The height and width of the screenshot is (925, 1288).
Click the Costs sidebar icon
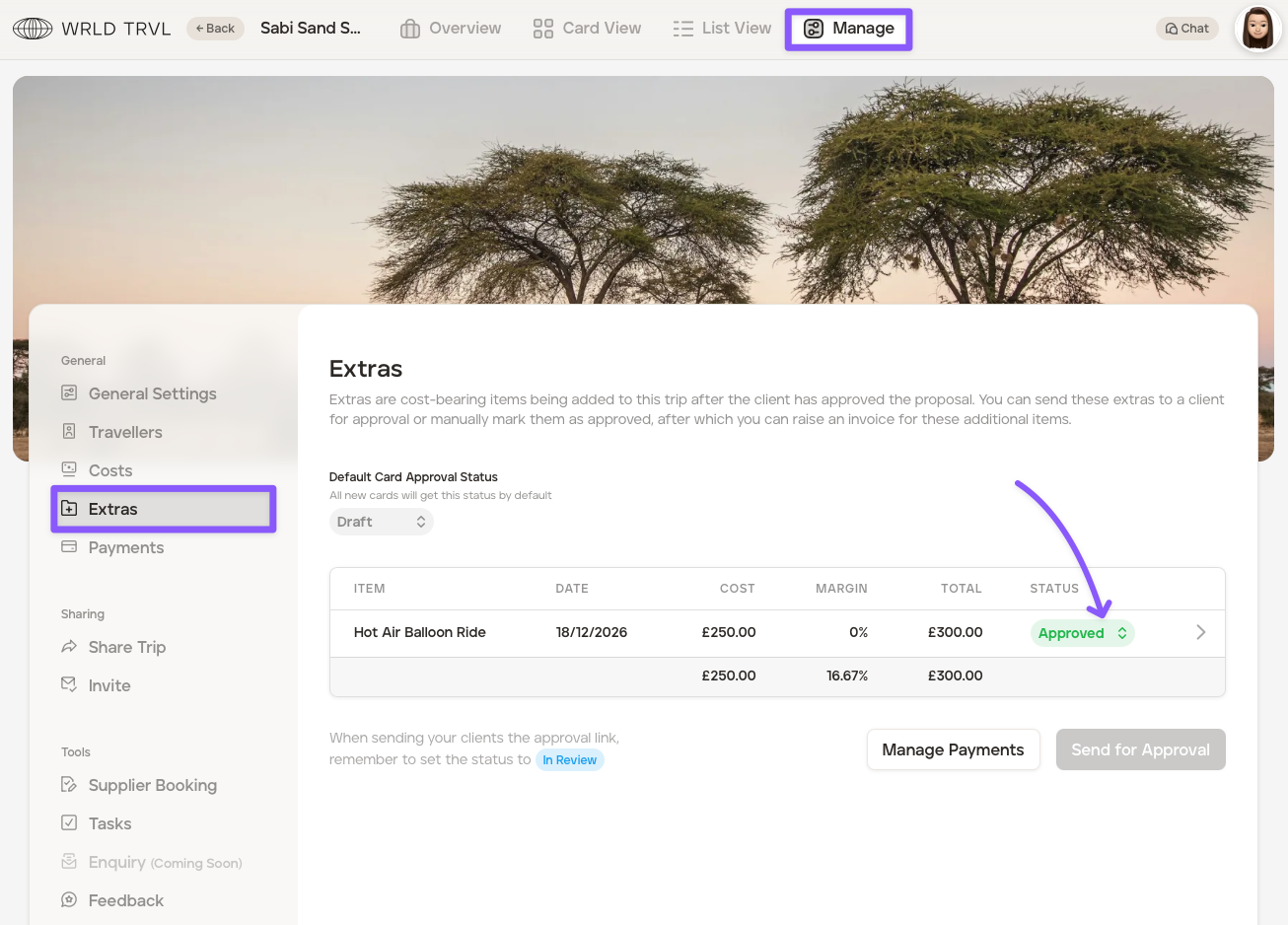tap(69, 469)
